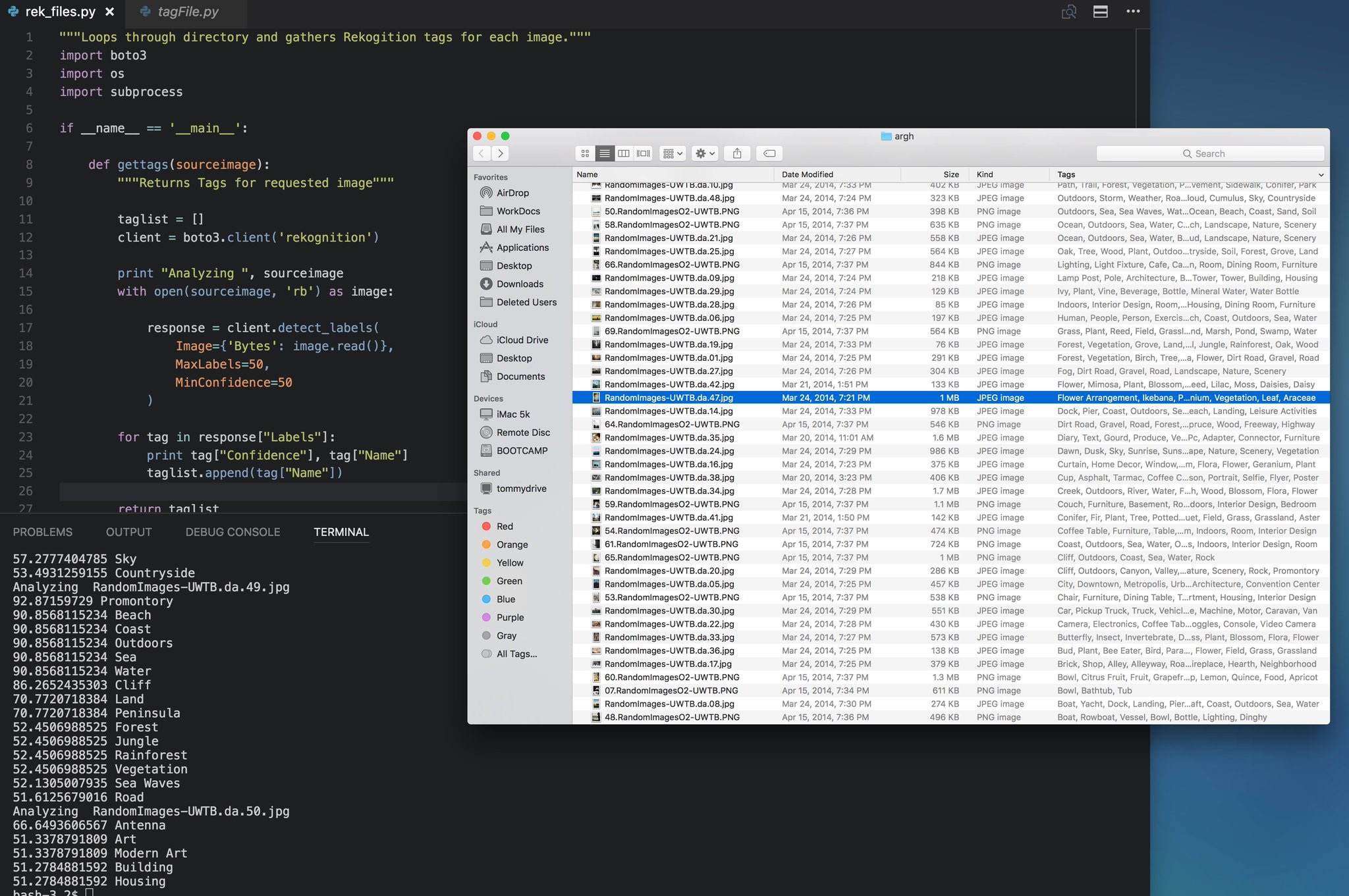Filter by Red tag in sidebar
Screen dimensions: 1349x896
(505, 527)
